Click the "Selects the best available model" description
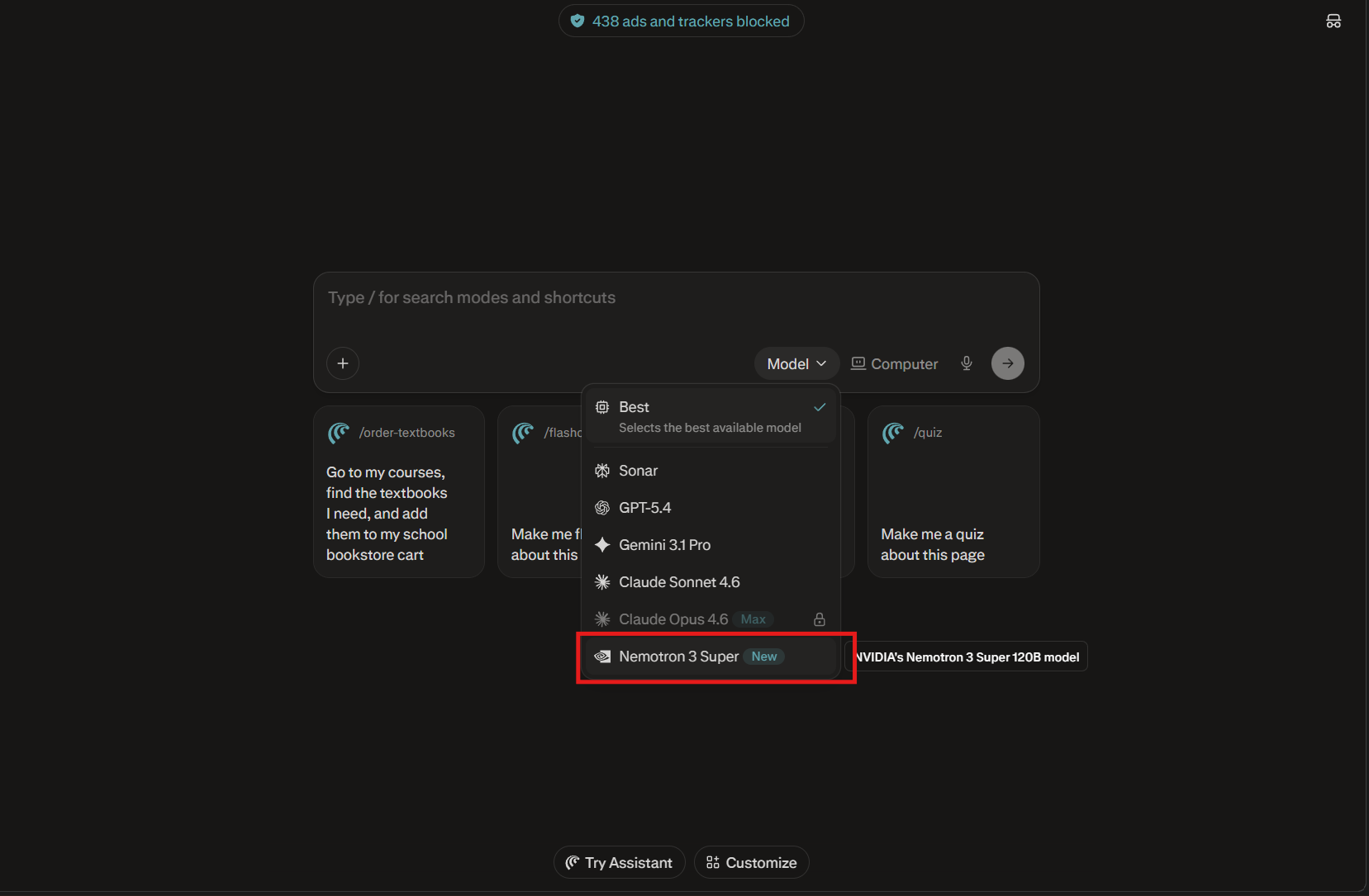Screen dimensions: 1369x896 710,428
